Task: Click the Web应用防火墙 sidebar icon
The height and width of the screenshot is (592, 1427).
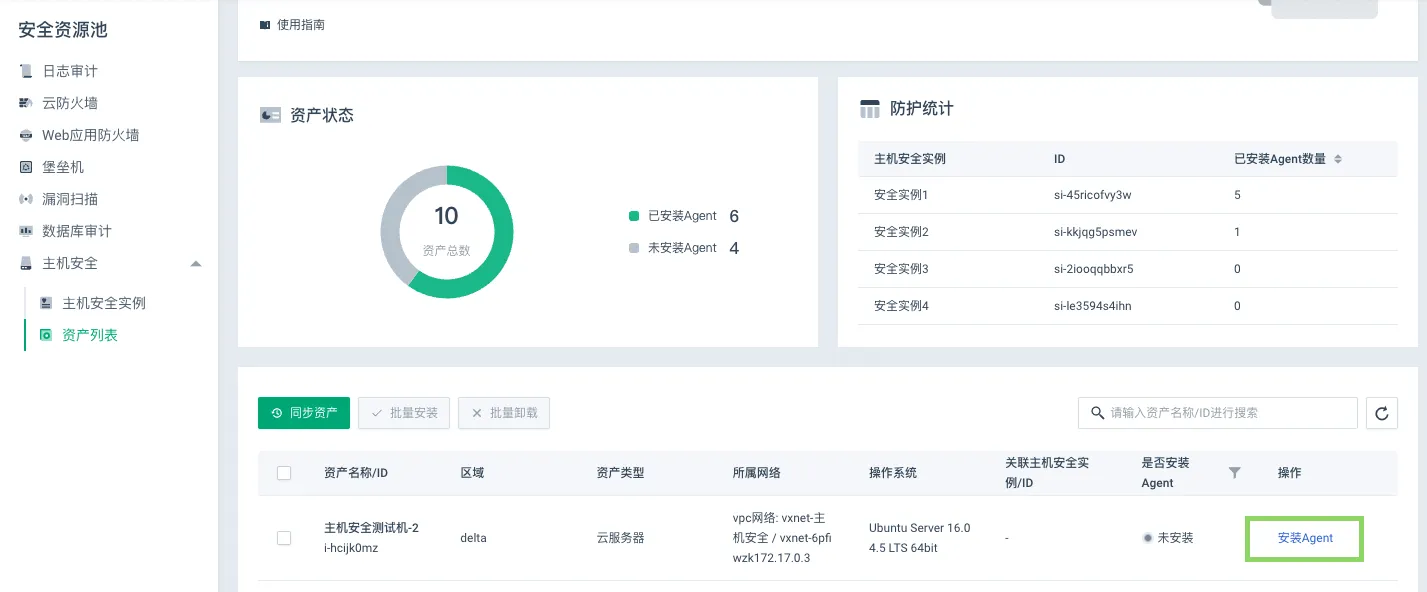Action: (26, 135)
